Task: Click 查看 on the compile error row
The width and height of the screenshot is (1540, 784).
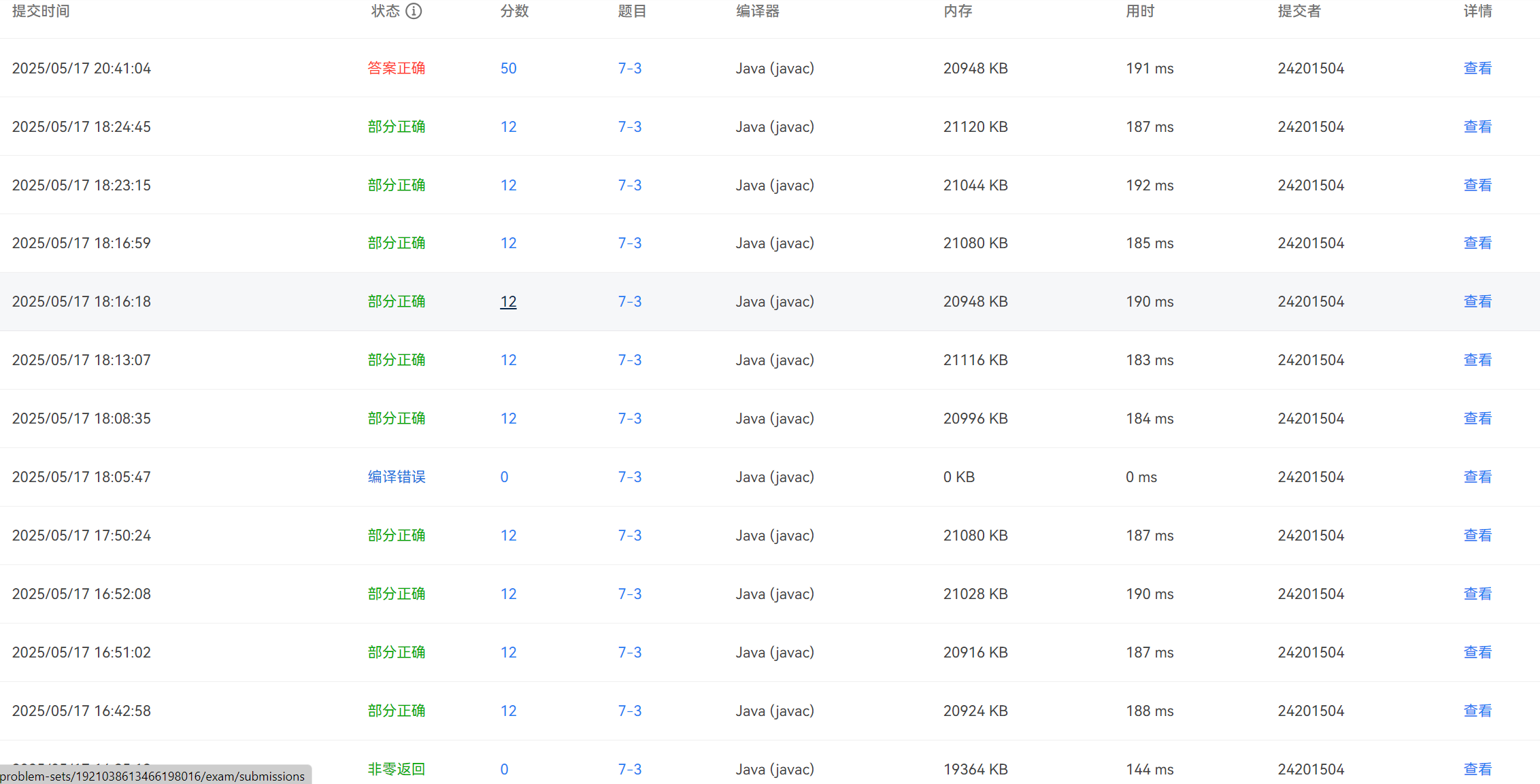Action: click(x=1477, y=477)
